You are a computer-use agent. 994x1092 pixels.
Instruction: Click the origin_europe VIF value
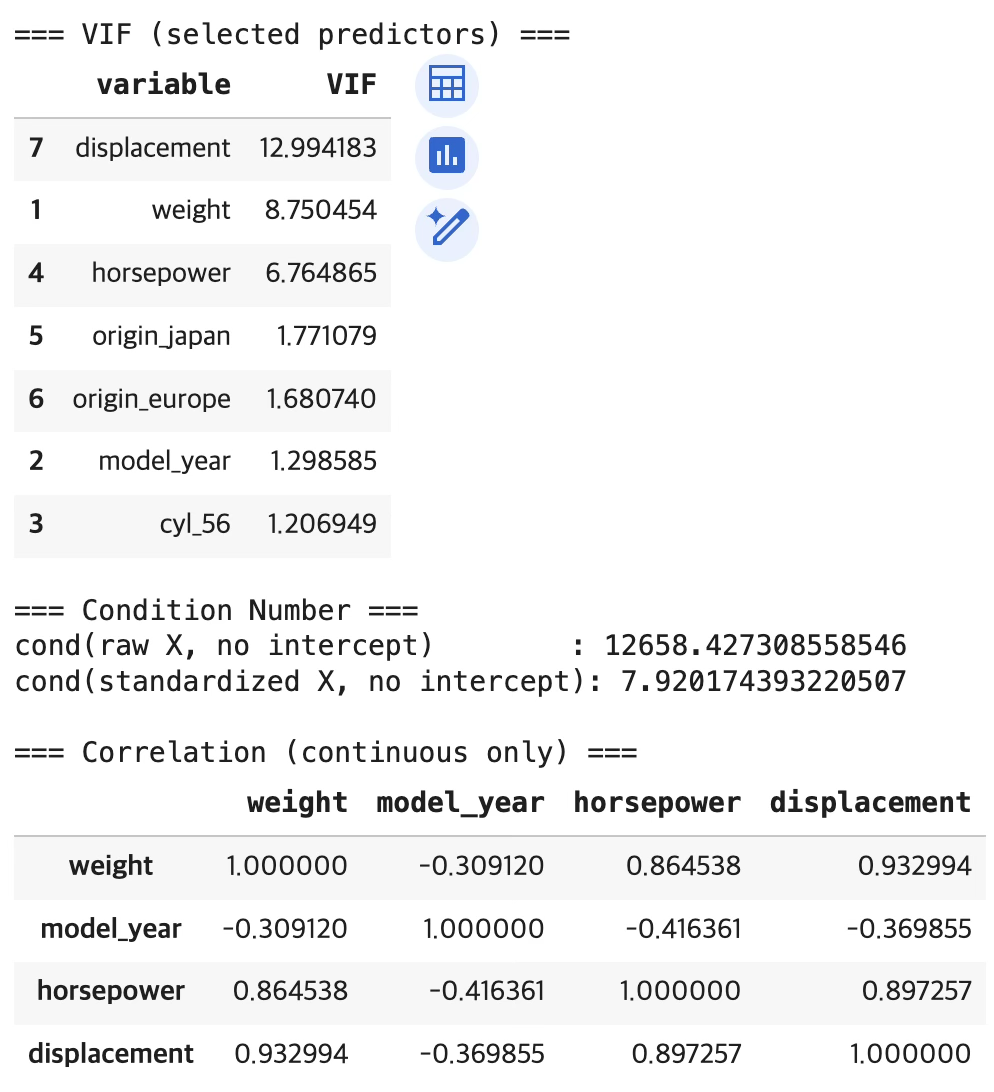[320, 399]
